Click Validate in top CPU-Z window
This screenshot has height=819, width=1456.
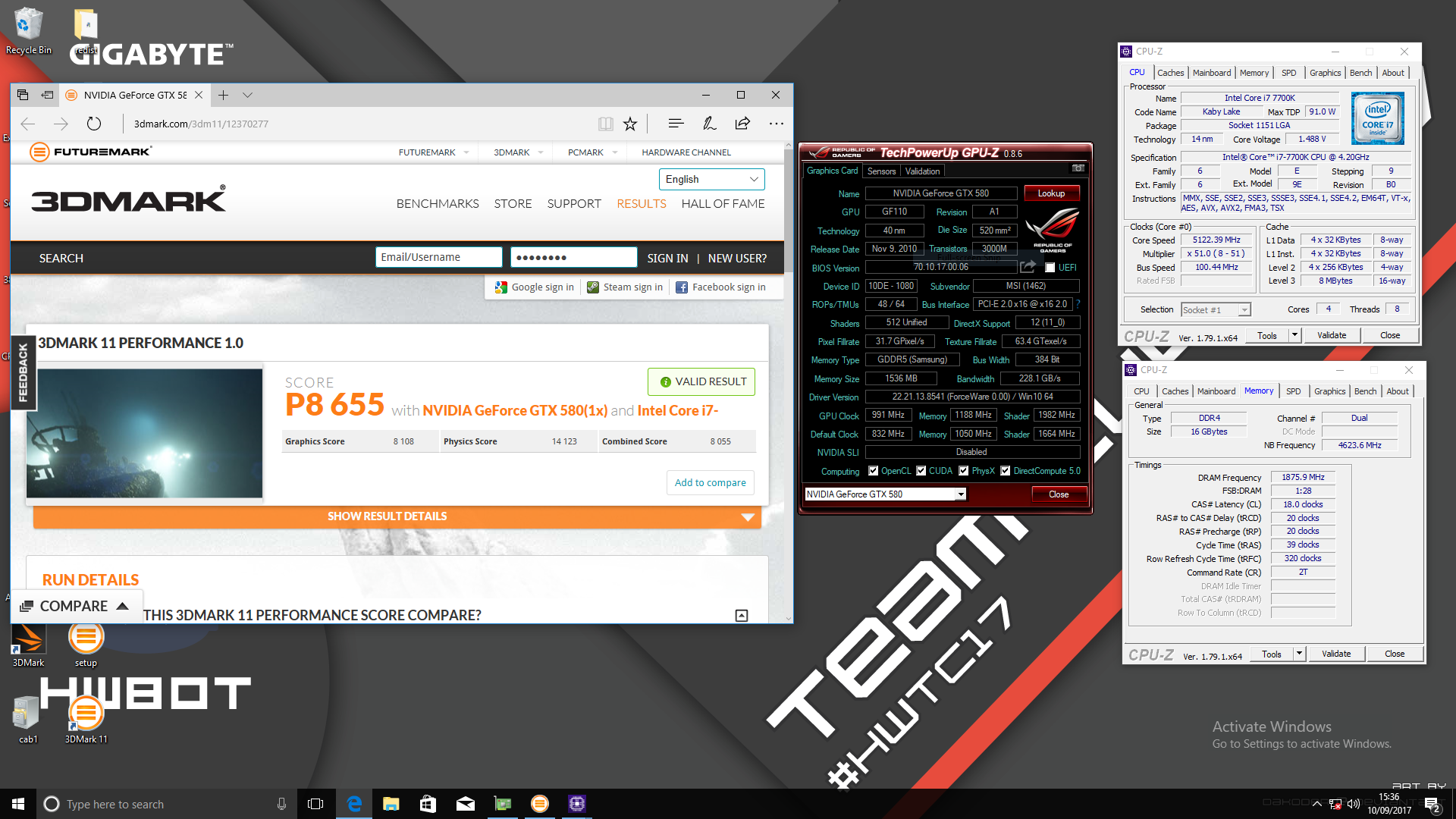coord(1332,335)
